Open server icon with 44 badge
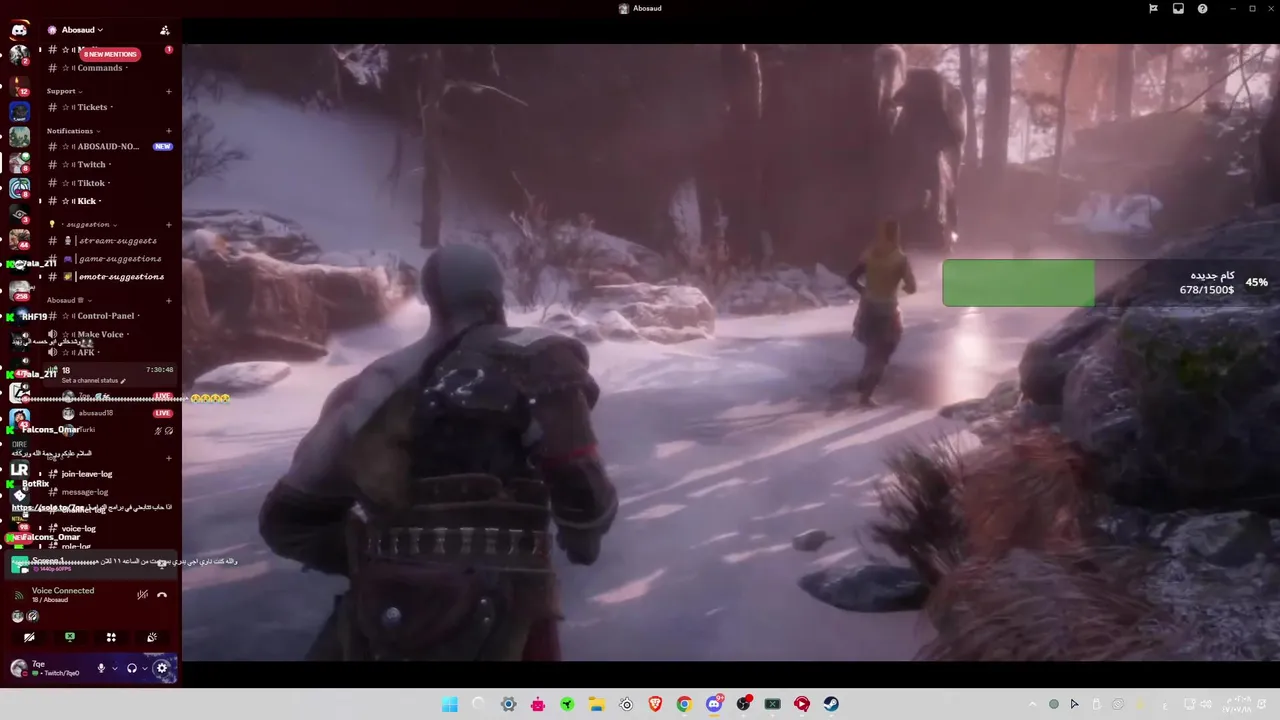Image resolution: width=1280 pixels, height=720 pixels. [19, 239]
